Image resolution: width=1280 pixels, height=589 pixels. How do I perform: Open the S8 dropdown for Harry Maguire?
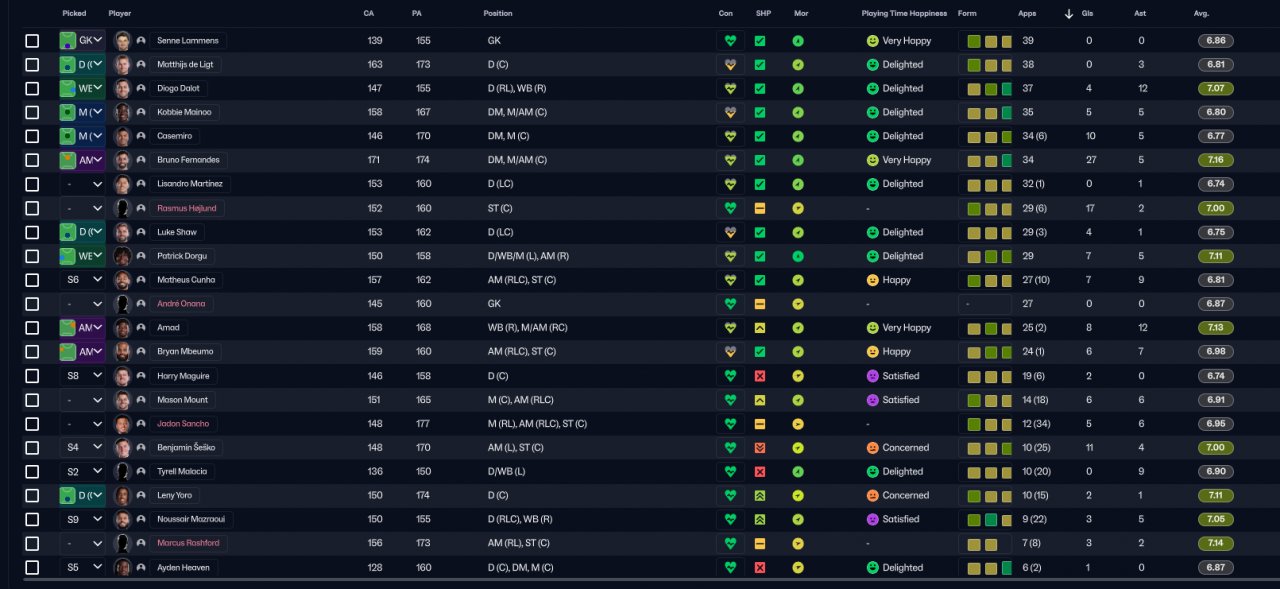tap(81, 377)
